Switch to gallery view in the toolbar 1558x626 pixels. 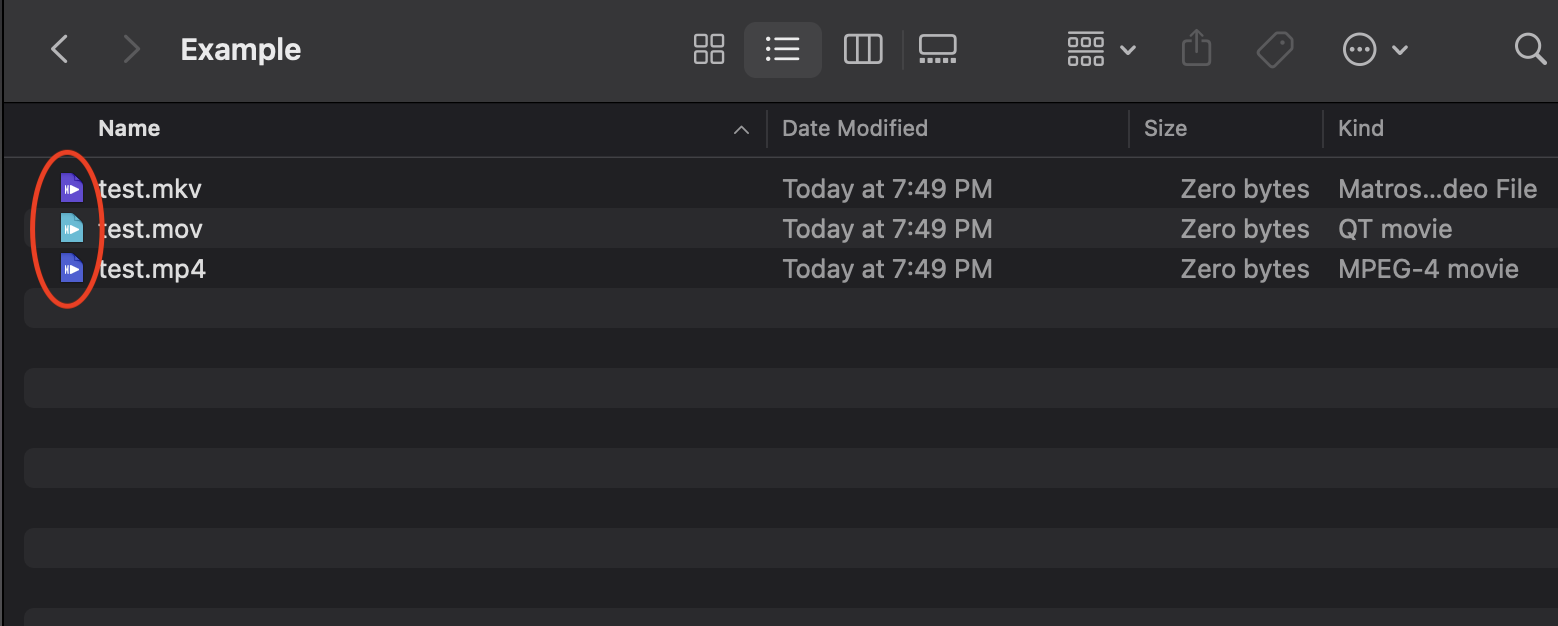click(937, 48)
